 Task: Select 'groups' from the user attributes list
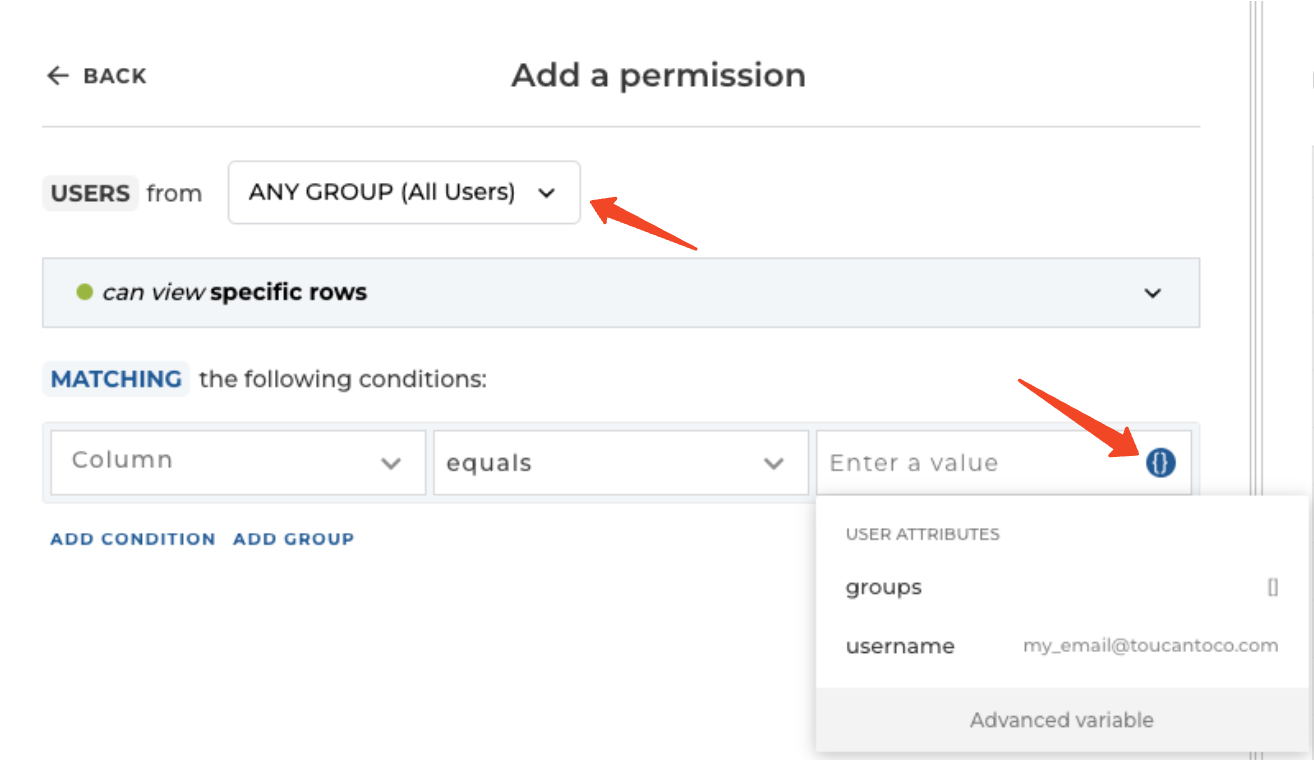884,588
